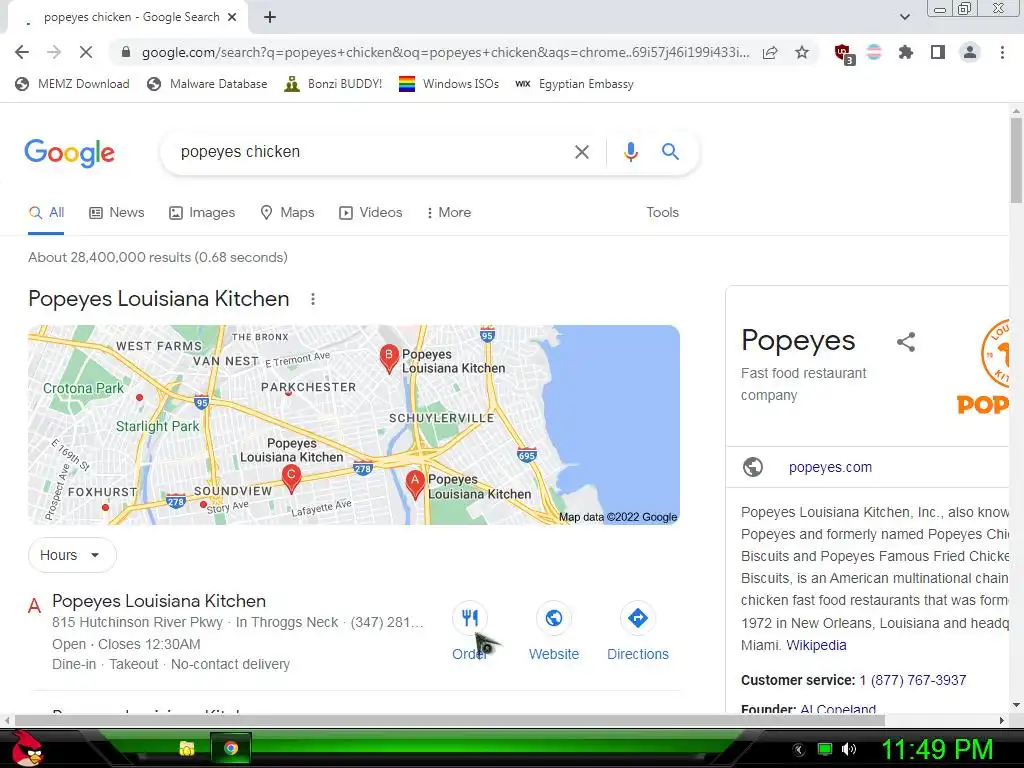Go back to the previous page
Image resolution: width=1024 pixels, height=768 pixels.
(x=22, y=52)
